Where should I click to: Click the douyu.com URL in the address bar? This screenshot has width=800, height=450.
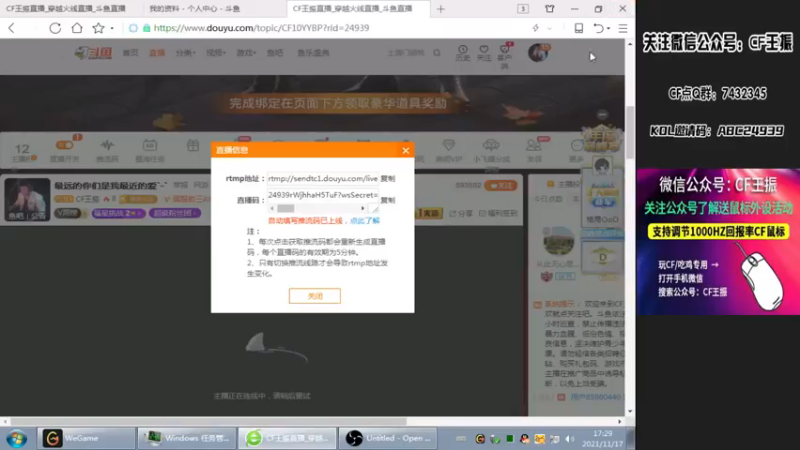pyautogui.click(x=261, y=28)
